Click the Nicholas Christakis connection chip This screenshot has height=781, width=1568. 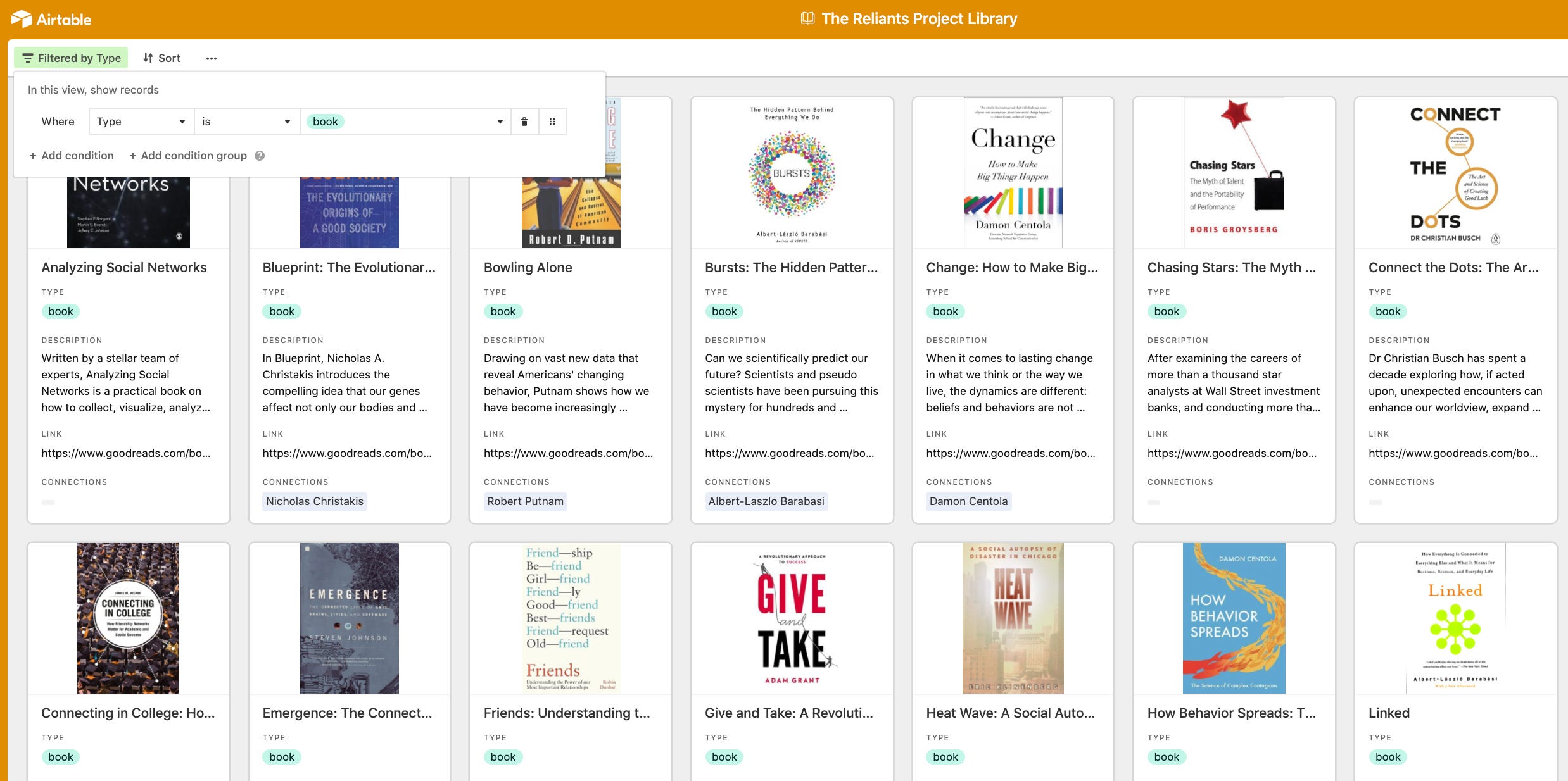click(x=315, y=501)
